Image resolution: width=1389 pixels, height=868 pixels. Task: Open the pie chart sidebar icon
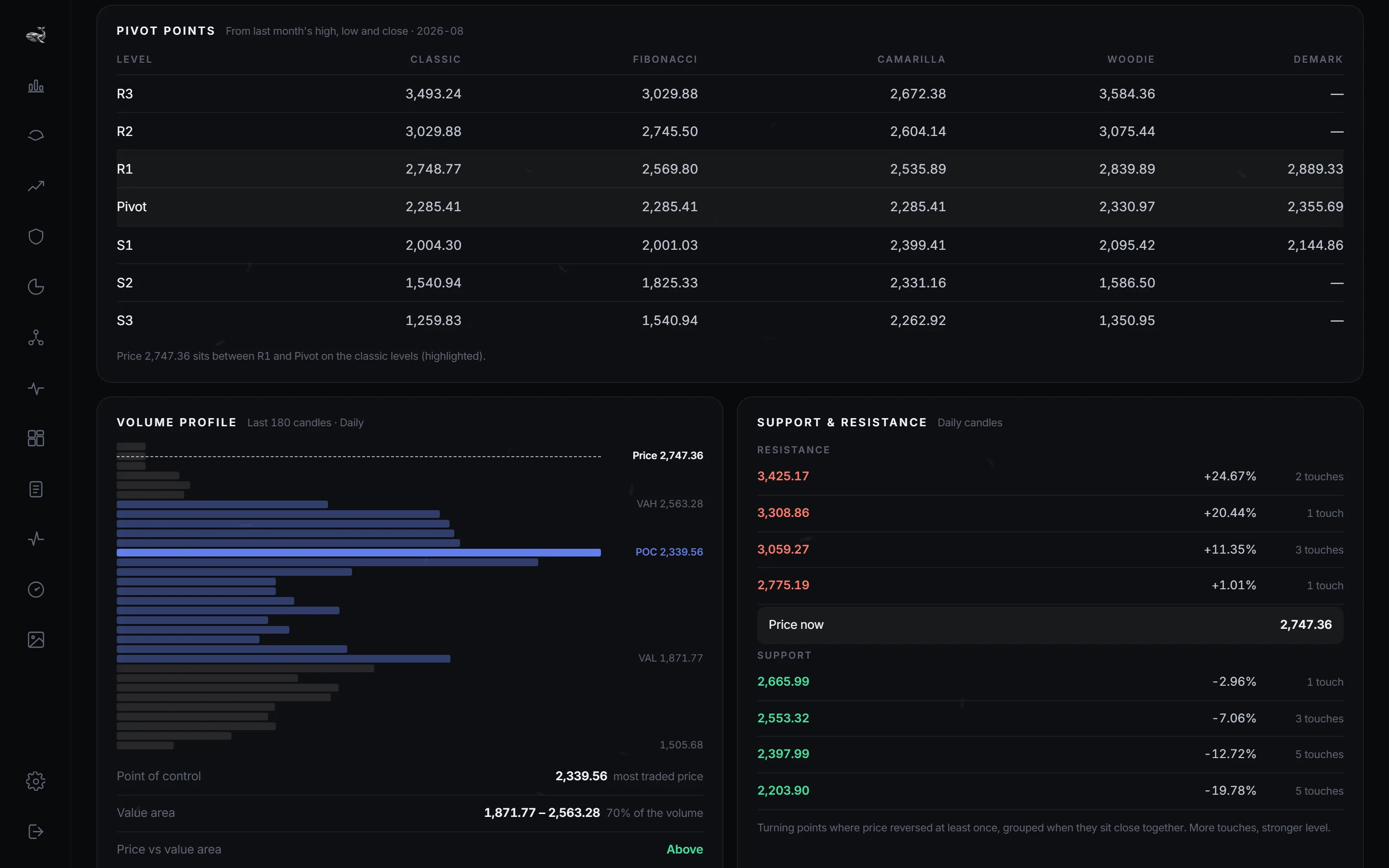coord(36,286)
